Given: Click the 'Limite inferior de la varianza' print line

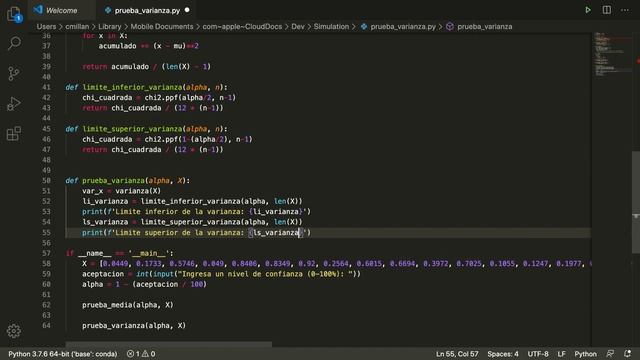Looking at the screenshot, I should [x=196, y=211].
